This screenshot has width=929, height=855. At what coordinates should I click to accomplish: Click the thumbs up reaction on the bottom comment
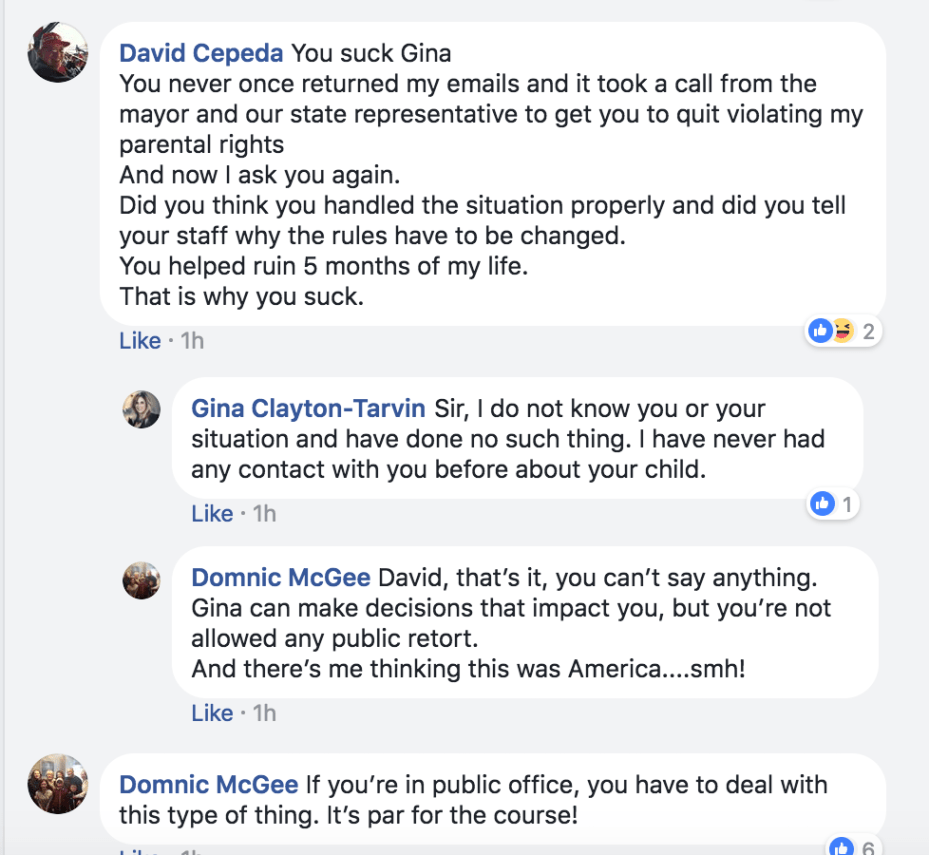(841, 847)
